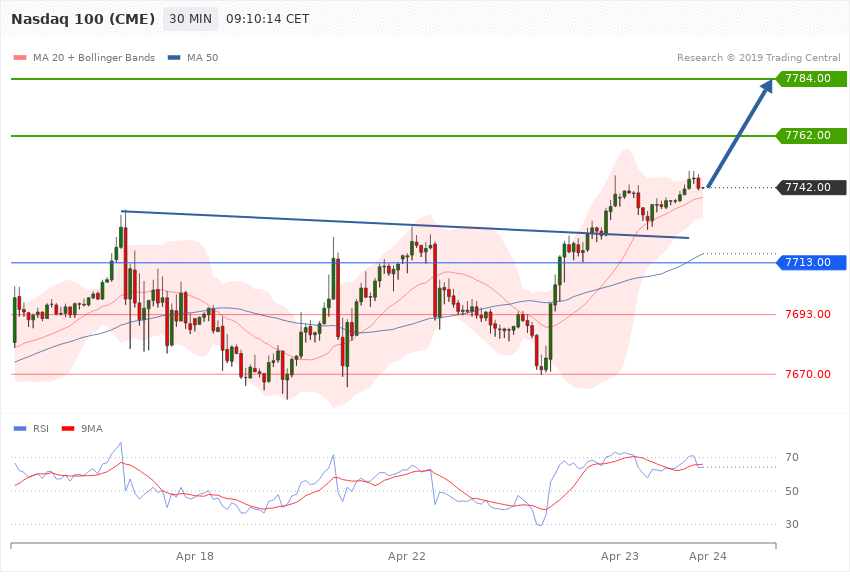
Task: Click the Nasdaq 100 (CME) title
Action: tap(83, 19)
